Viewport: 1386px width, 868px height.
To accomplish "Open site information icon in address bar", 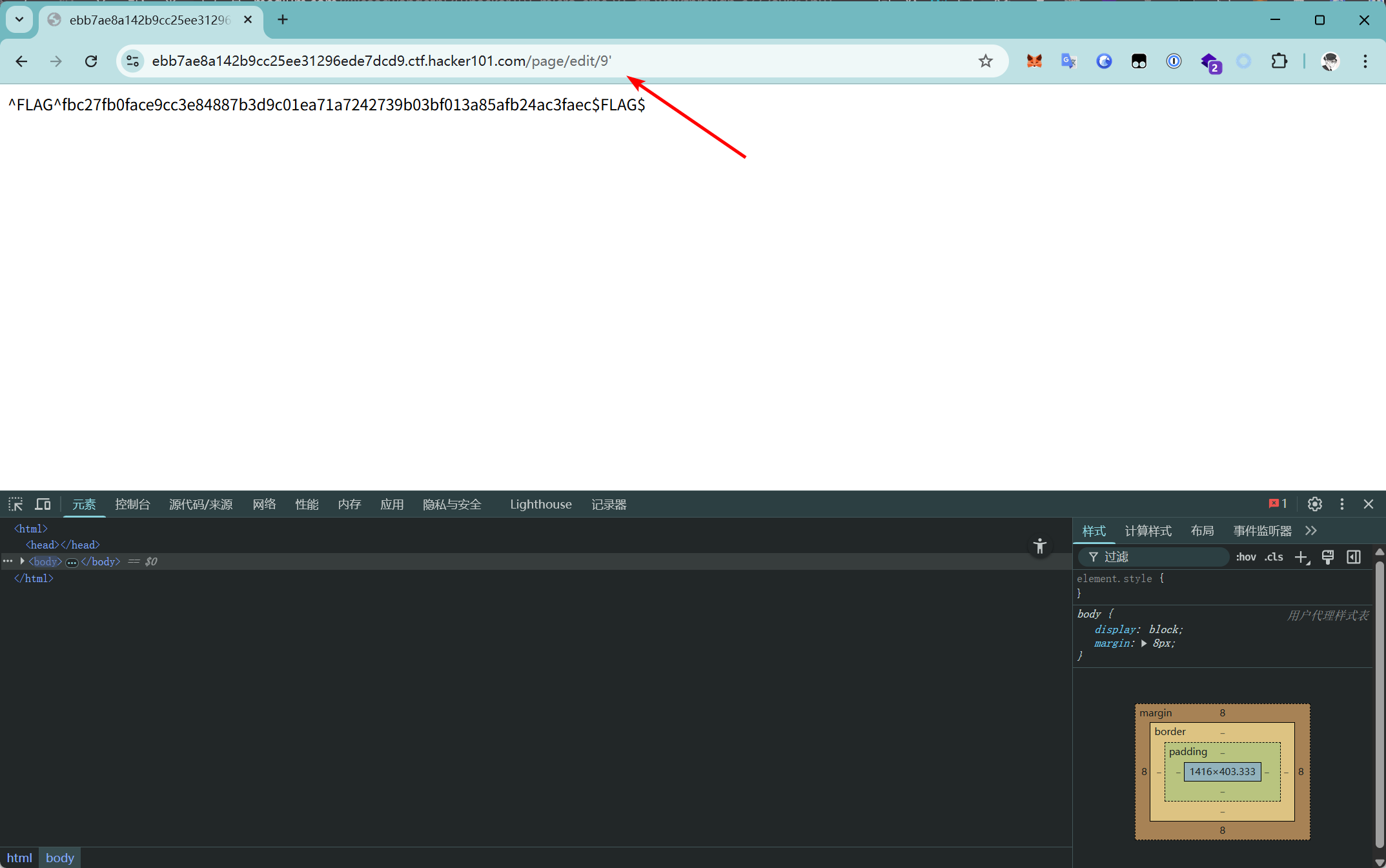I will pos(133,61).
